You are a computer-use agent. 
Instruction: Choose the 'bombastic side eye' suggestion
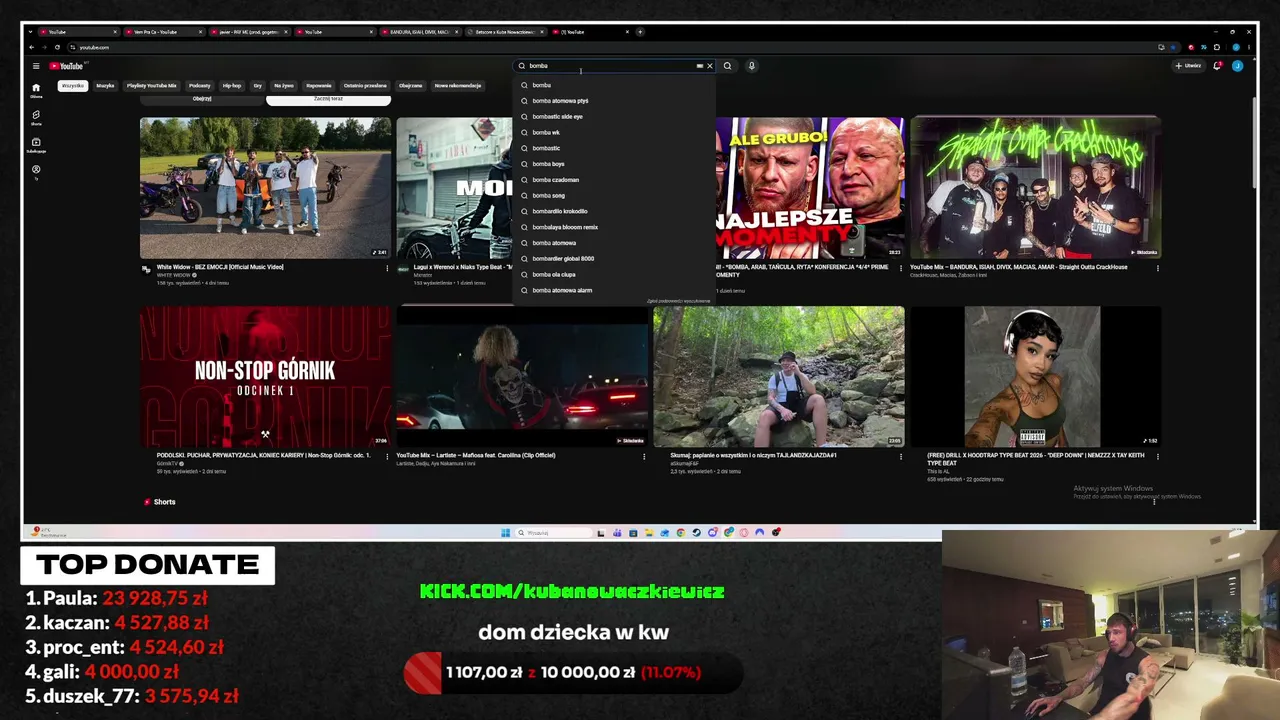click(x=613, y=117)
